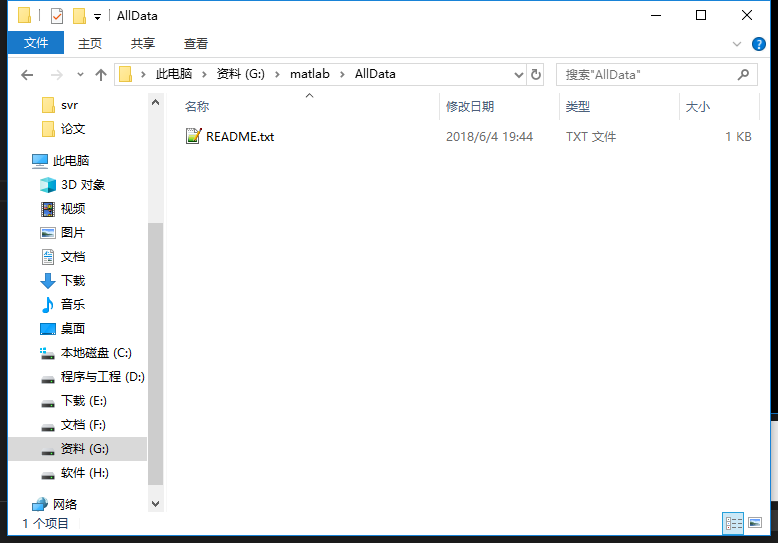Open Quick Access Toolbar customize dropdown
The height and width of the screenshot is (543, 778).
[x=97, y=16]
